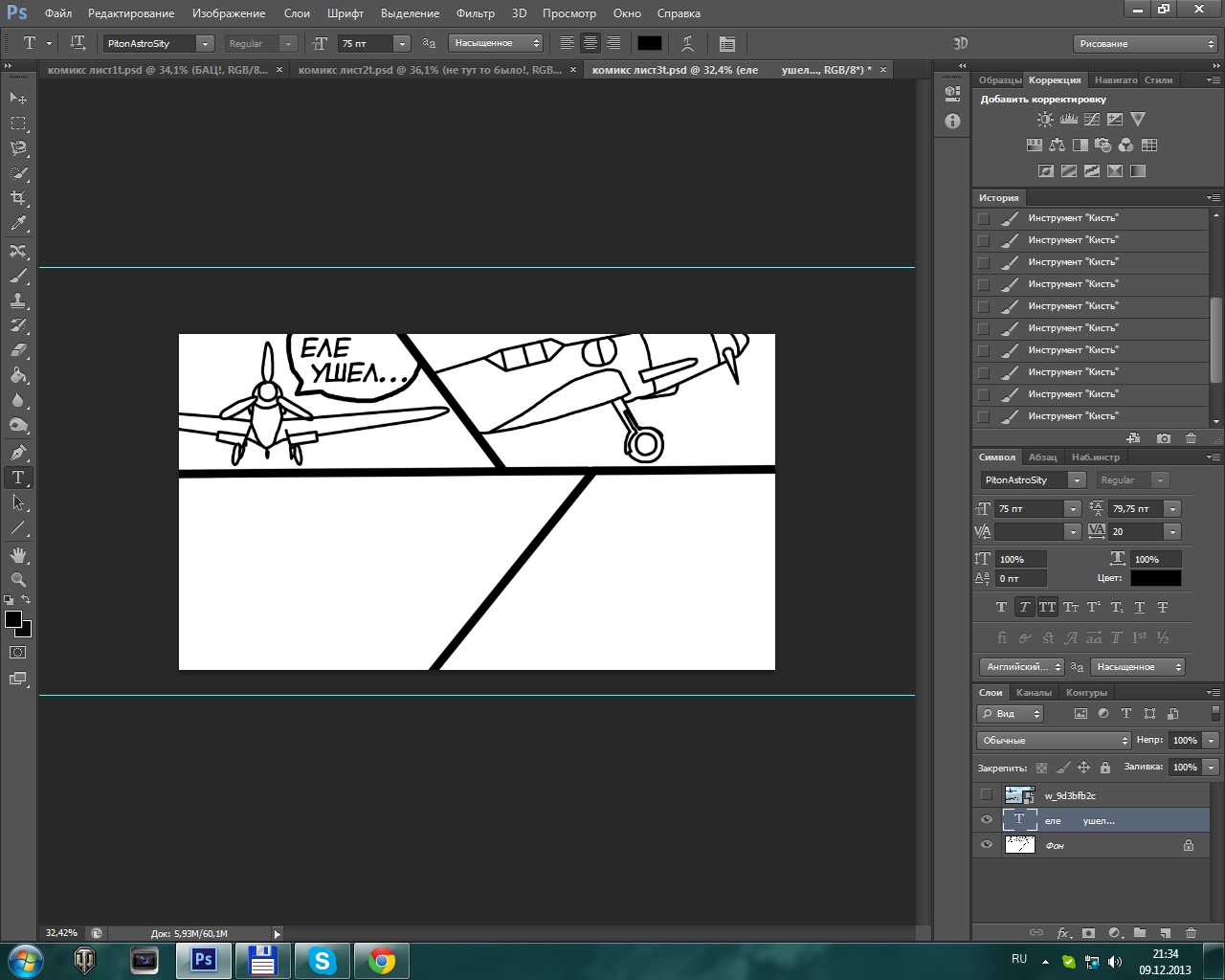This screenshot has width=1225, height=980.
Task: Select the Pen tool
Action: point(18,453)
